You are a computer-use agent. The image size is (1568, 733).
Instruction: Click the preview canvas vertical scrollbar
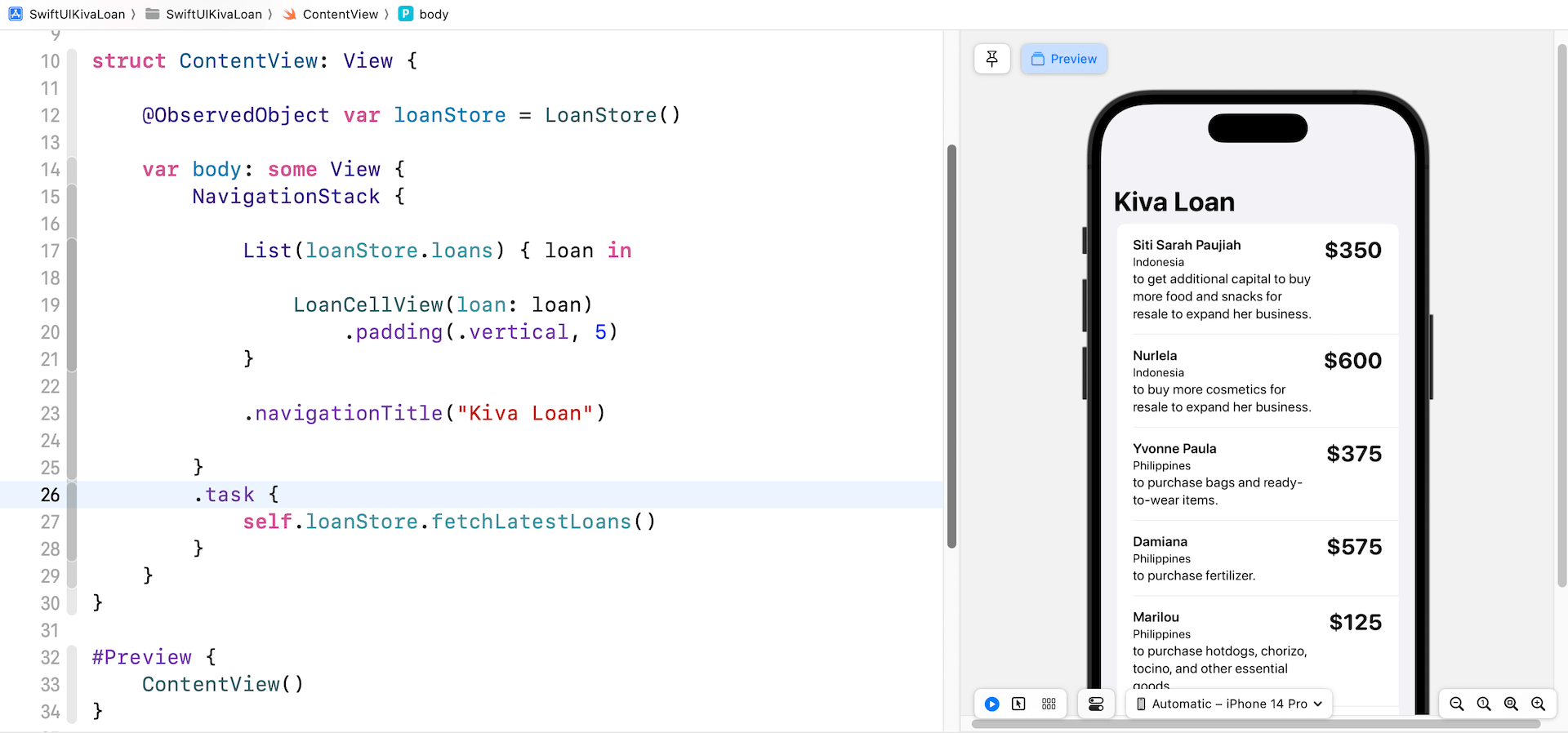1562,315
